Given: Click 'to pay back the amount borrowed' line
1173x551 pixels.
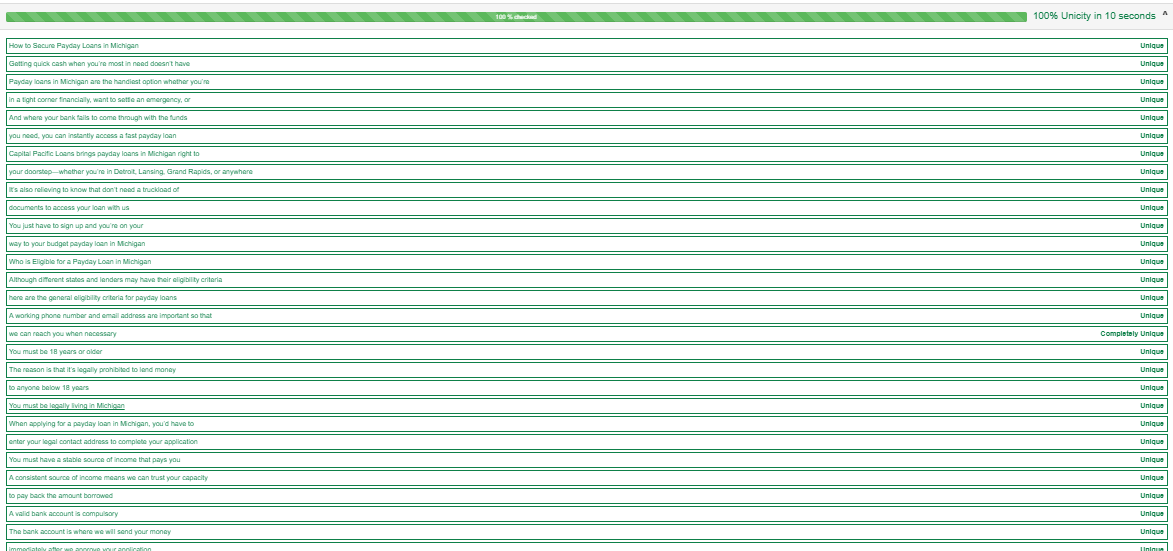Looking at the screenshot, I should [586, 496].
